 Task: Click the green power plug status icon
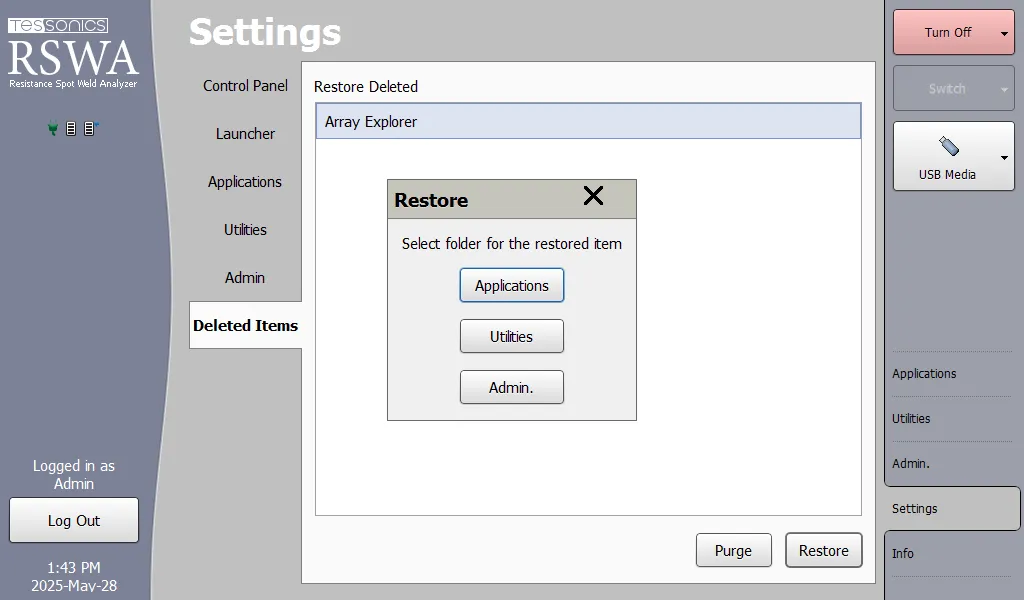53,129
